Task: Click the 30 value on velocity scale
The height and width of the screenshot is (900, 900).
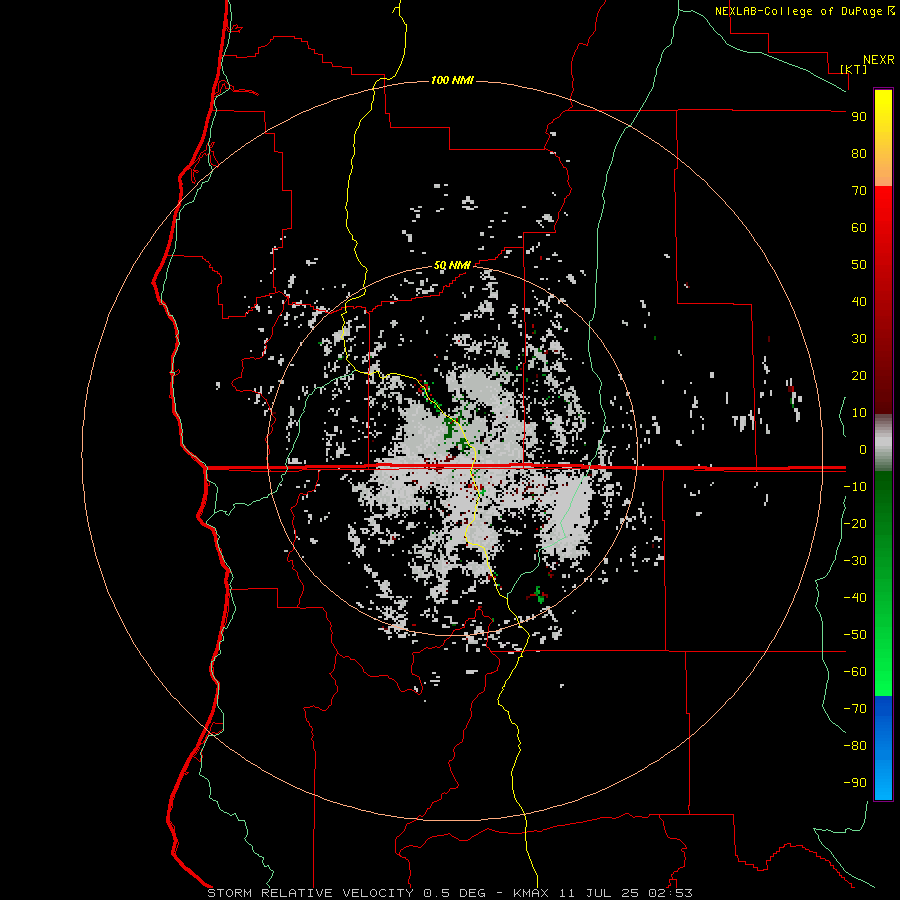Action: 859,339
